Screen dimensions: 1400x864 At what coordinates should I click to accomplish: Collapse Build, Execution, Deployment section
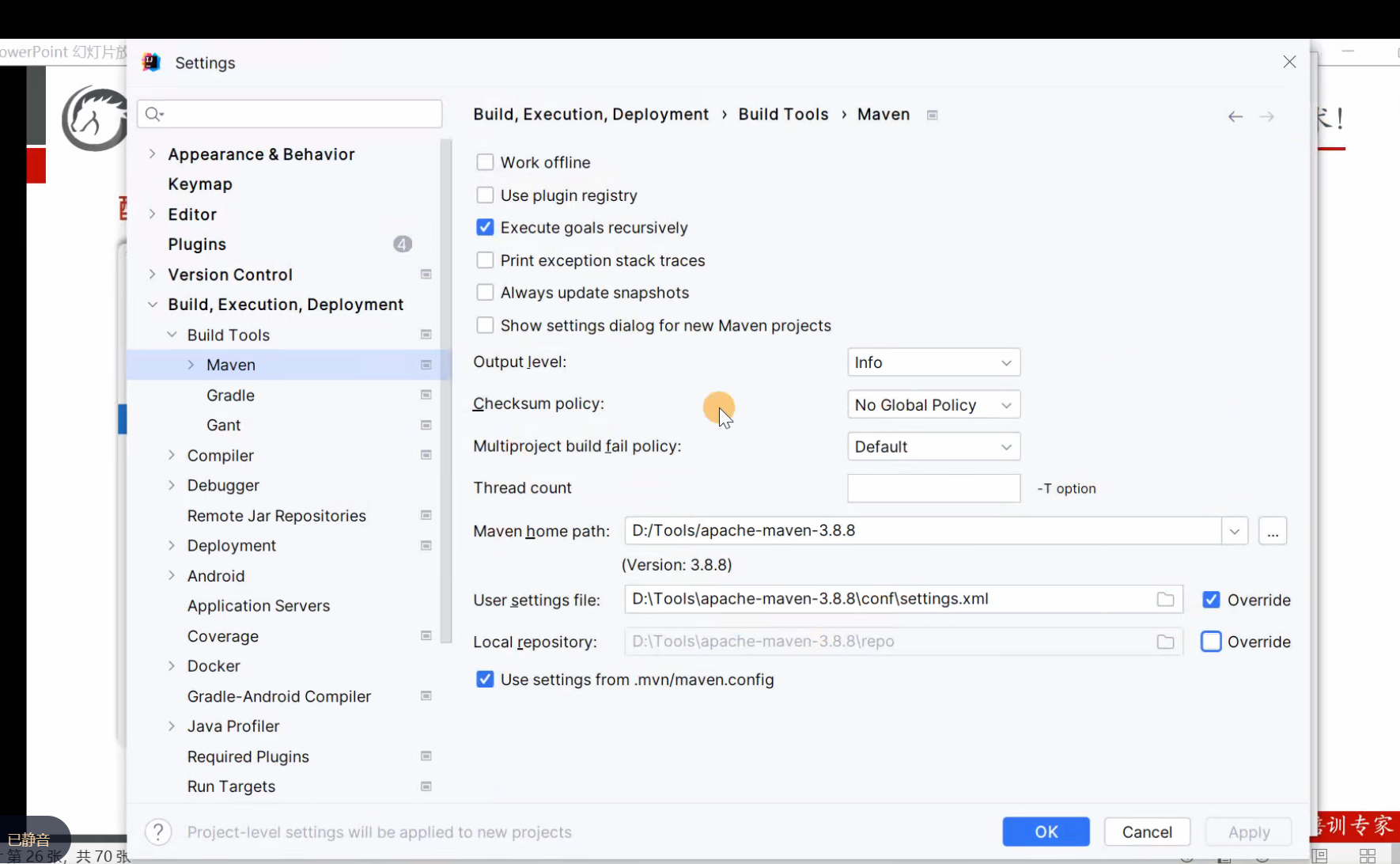point(152,305)
